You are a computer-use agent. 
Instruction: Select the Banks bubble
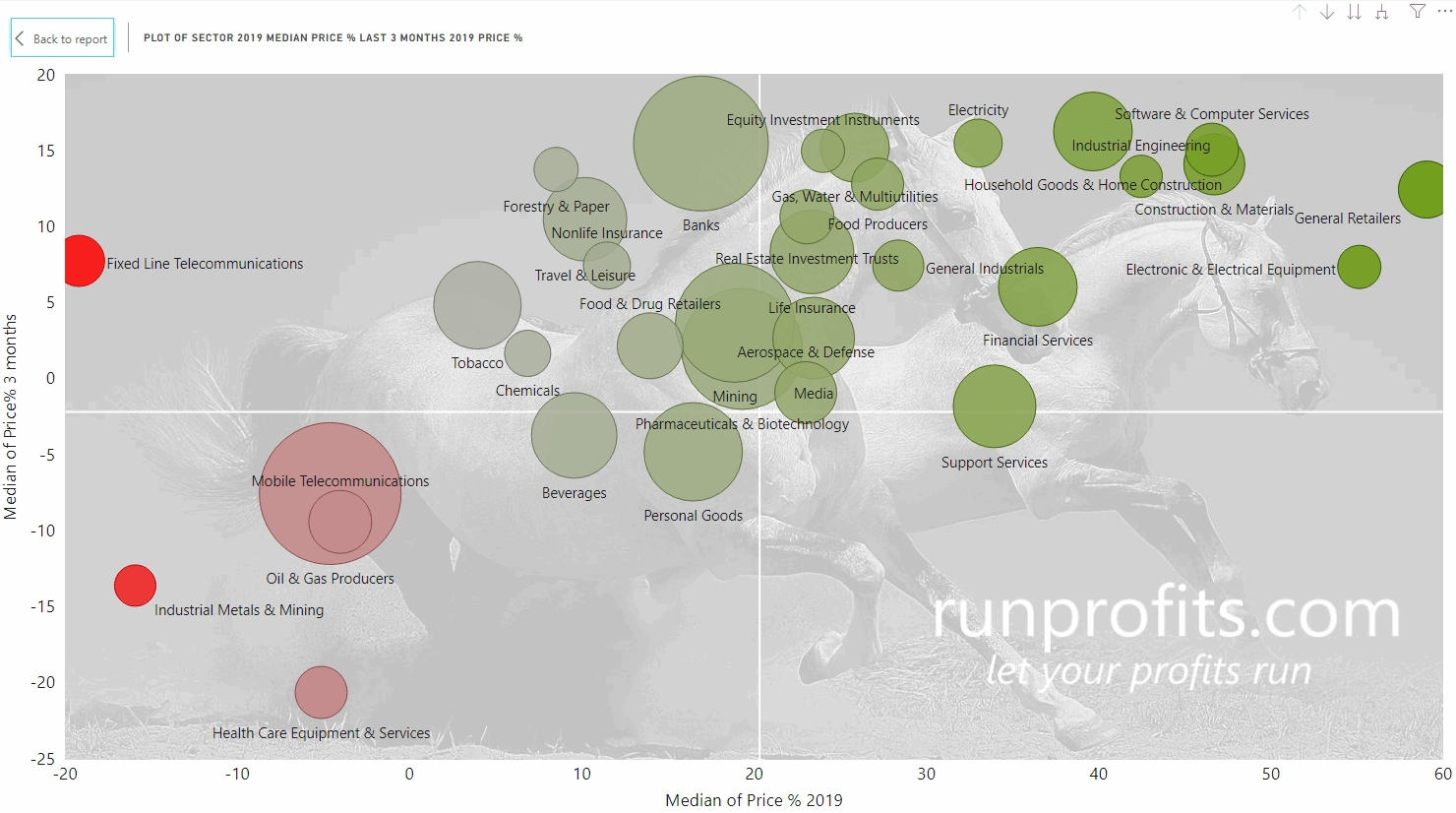coord(700,144)
